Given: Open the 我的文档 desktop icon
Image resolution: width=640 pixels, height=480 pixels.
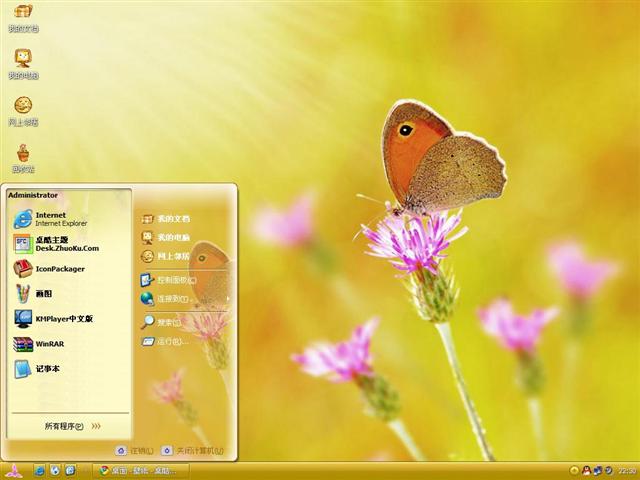Looking at the screenshot, I should (23, 18).
